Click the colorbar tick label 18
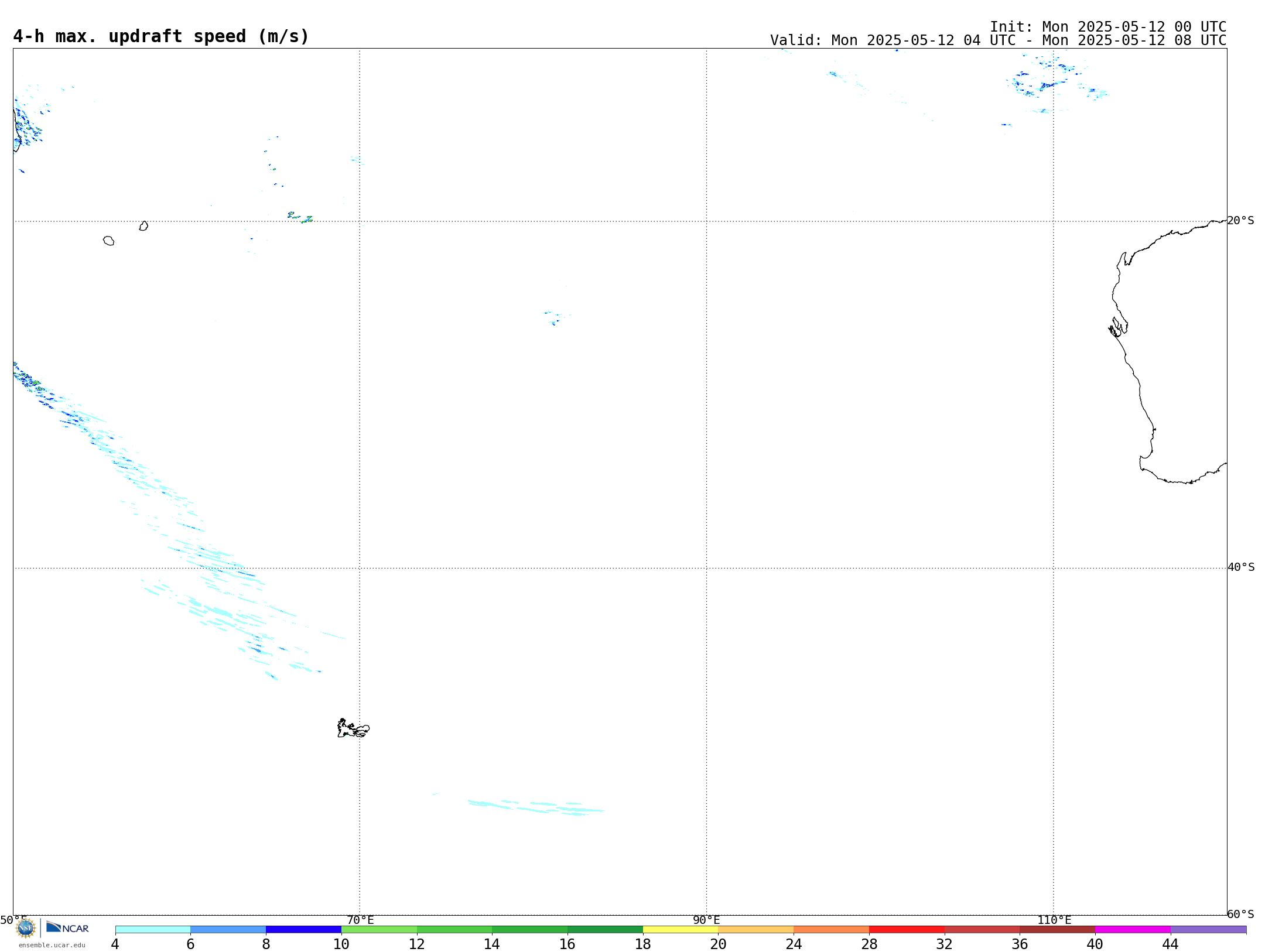 (643, 944)
